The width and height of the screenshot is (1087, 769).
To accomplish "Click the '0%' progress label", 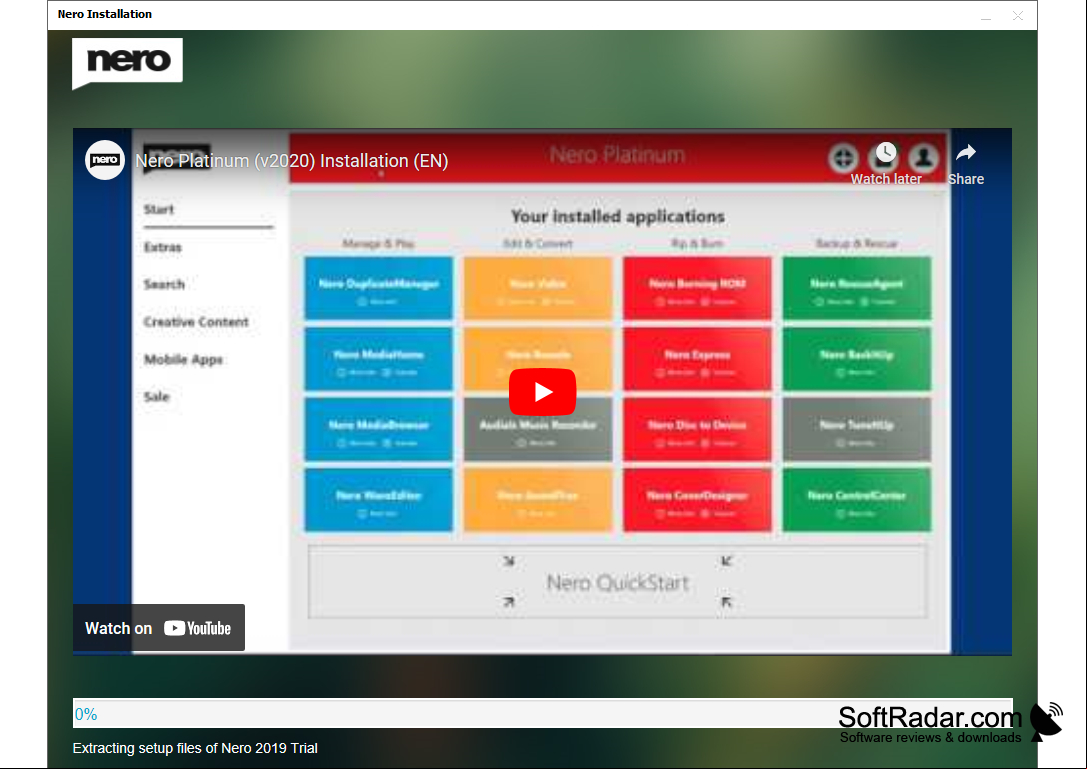I will coord(86,714).
